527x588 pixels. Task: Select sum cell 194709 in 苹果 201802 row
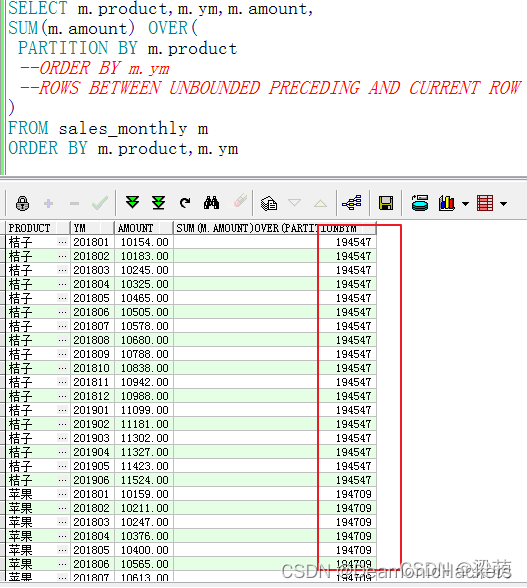(x=275, y=508)
